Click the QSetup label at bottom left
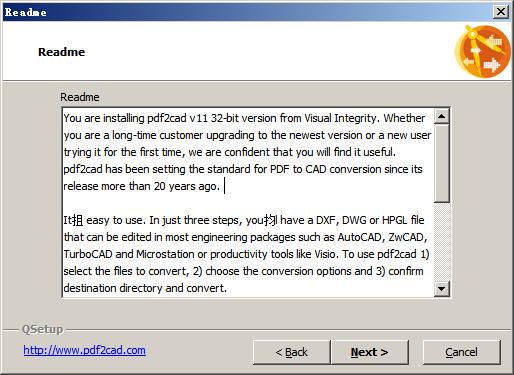The image size is (514, 375). [42, 329]
